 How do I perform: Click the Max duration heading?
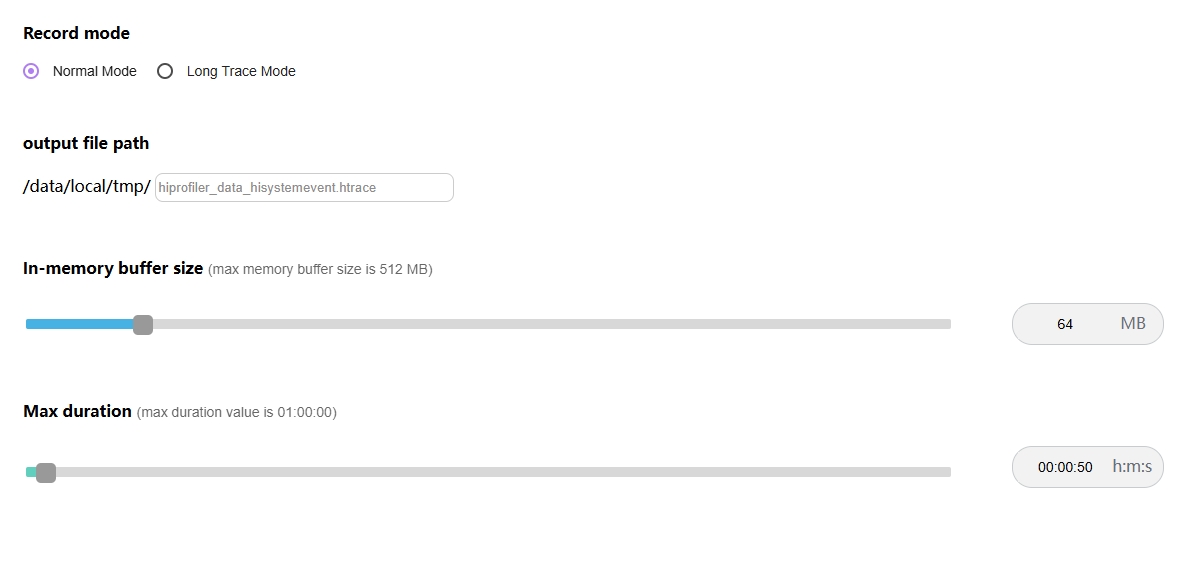point(78,411)
